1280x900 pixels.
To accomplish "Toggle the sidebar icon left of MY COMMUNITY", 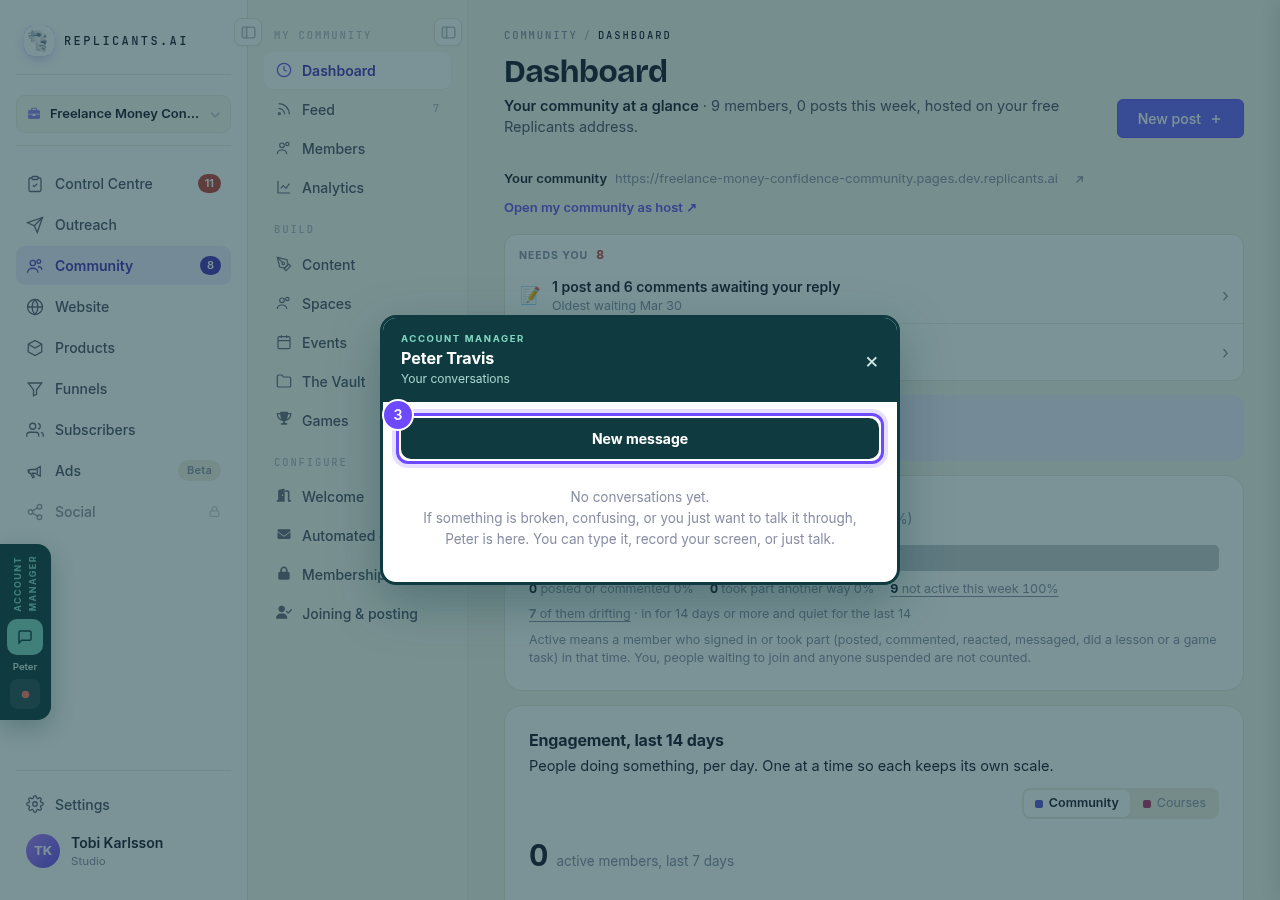I will pyautogui.click(x=248, y=32).
